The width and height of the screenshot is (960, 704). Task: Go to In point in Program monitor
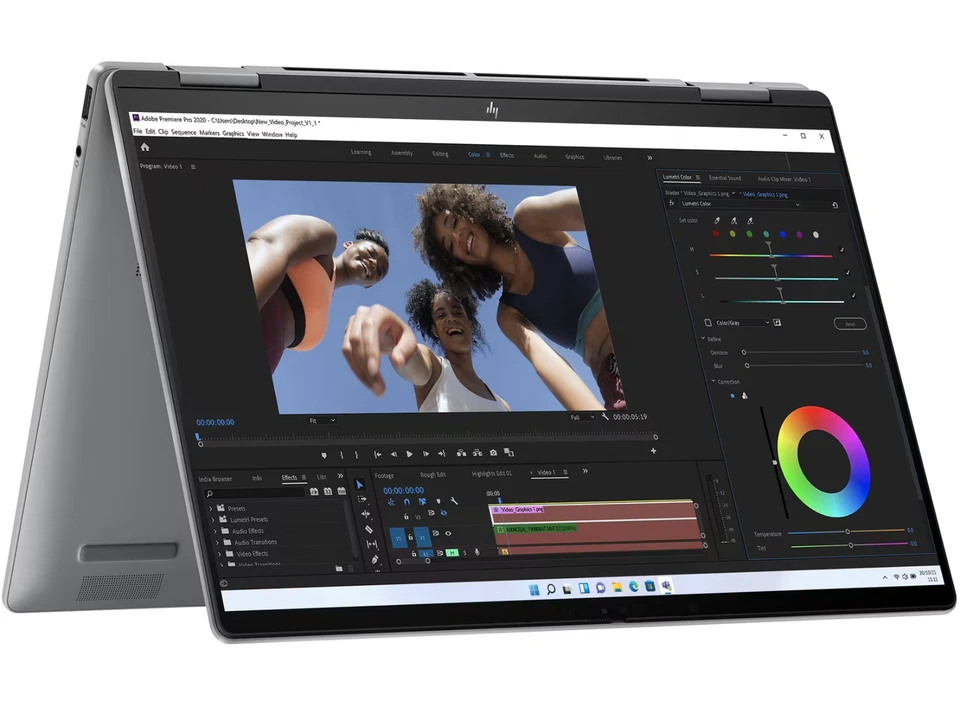(378, 454)
